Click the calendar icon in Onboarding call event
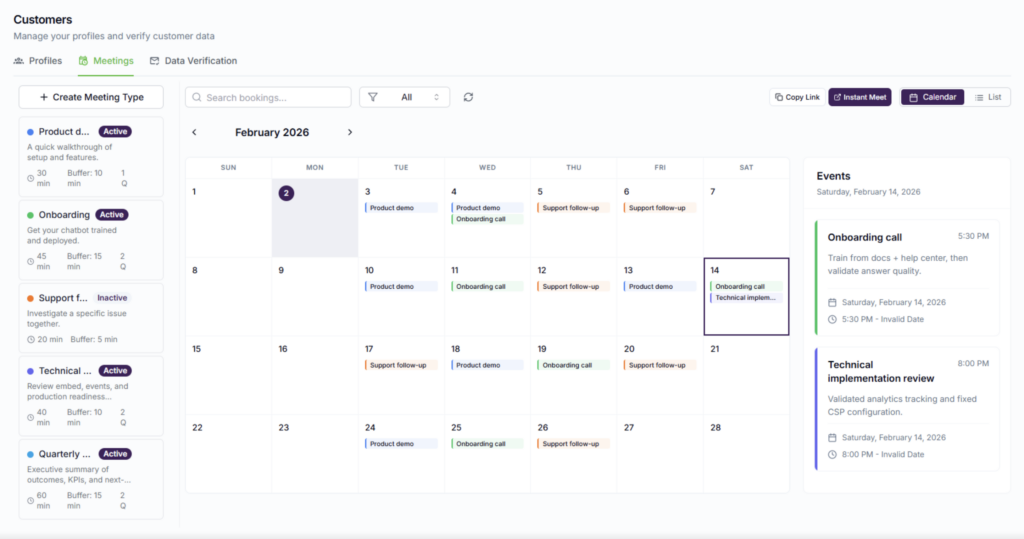The height and width of the screenshot is (539, 1024). coord(832,302)
